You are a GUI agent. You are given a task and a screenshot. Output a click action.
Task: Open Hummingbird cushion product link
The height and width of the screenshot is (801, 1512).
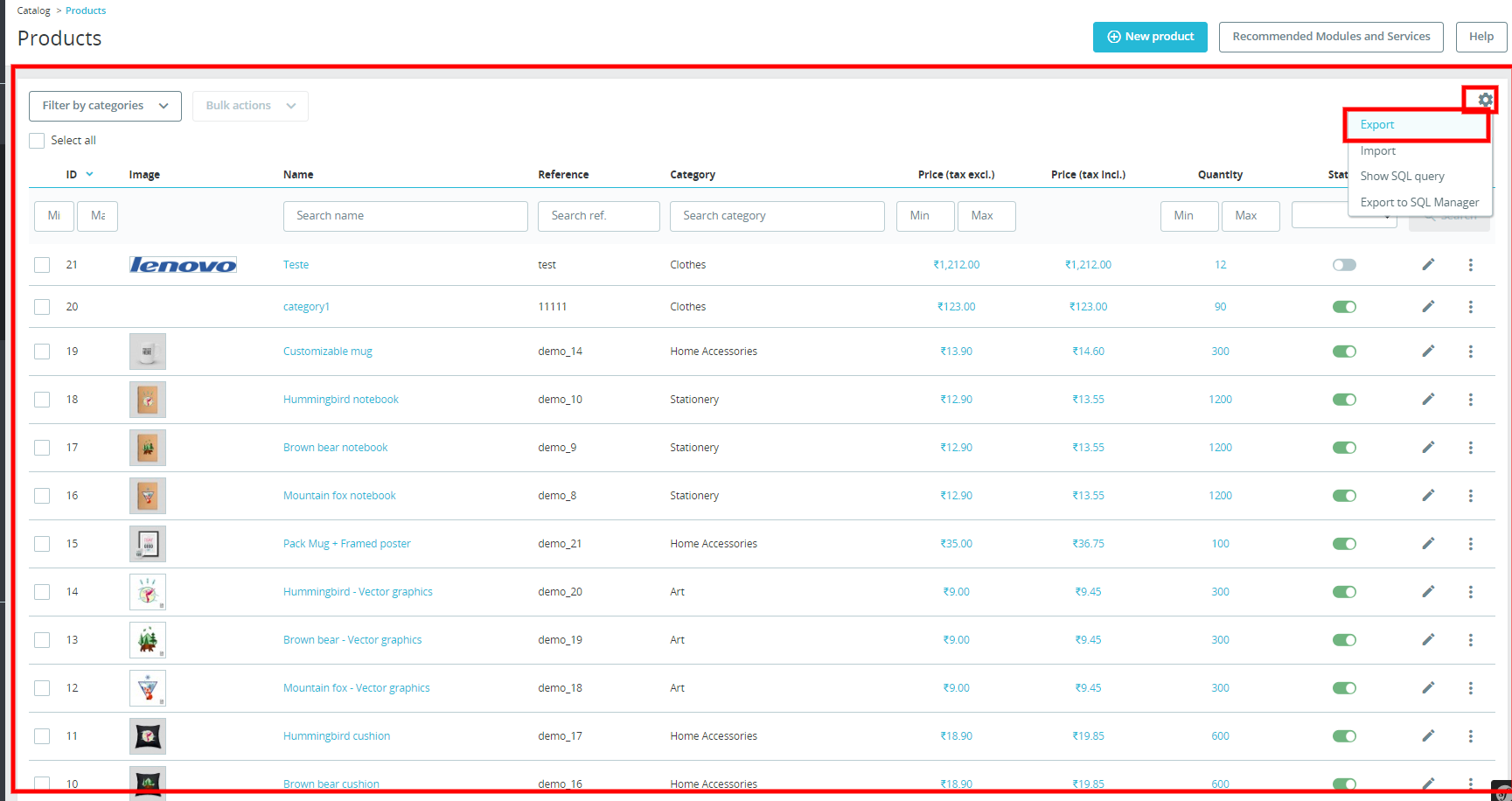(x=337, y=736)
